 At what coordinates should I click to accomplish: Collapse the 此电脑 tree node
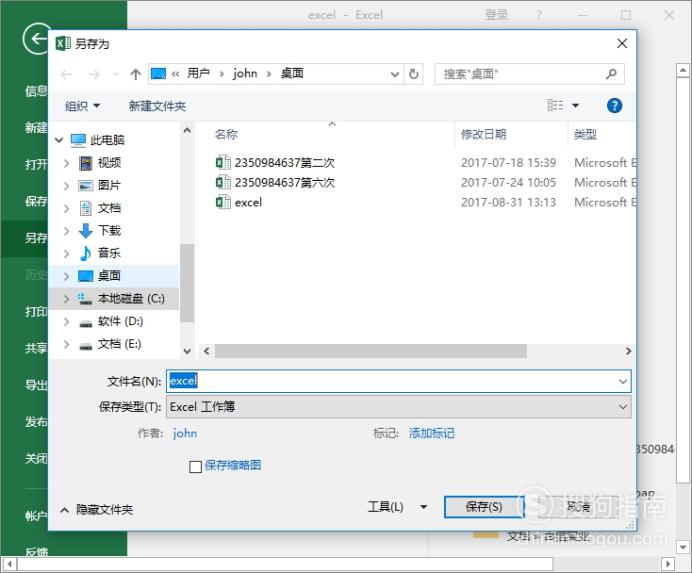tap(59, 140)
